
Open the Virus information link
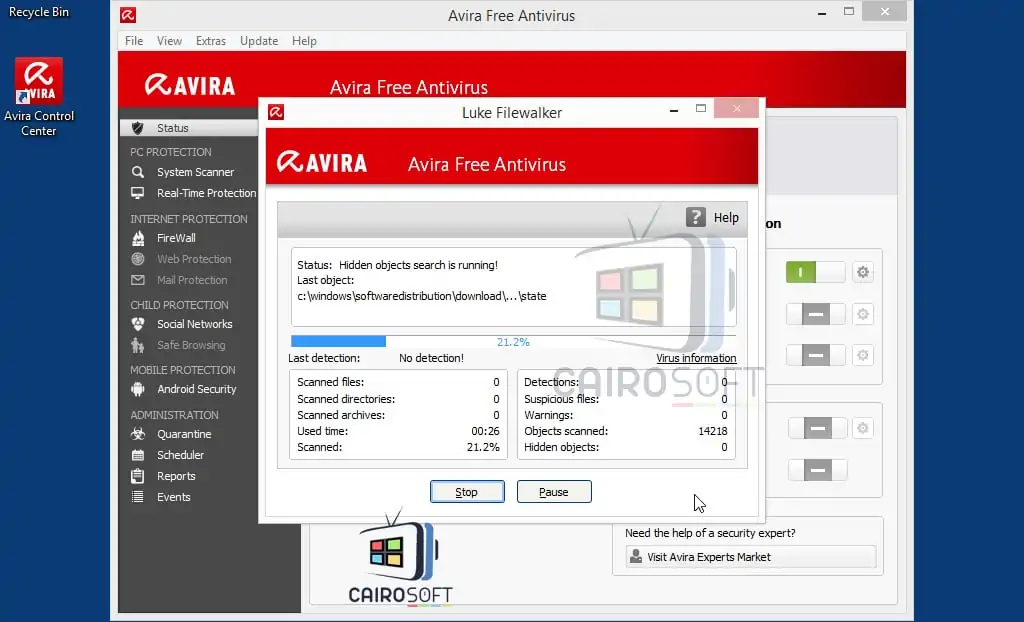click(696, 358)
